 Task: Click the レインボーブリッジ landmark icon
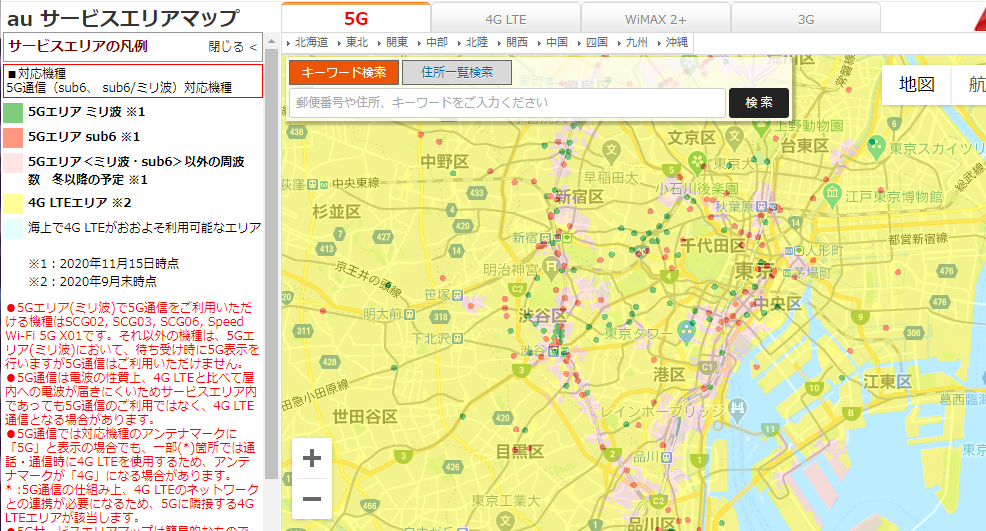pyautogui.click(x=737, y=410)
